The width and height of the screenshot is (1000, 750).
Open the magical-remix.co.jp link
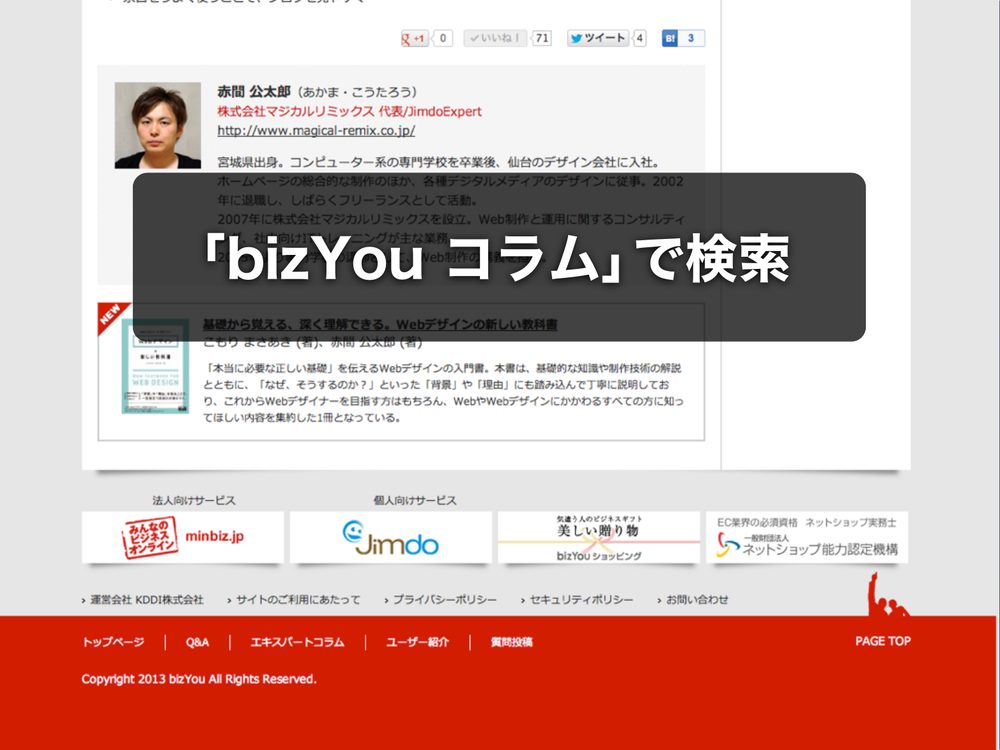[316, 131]
